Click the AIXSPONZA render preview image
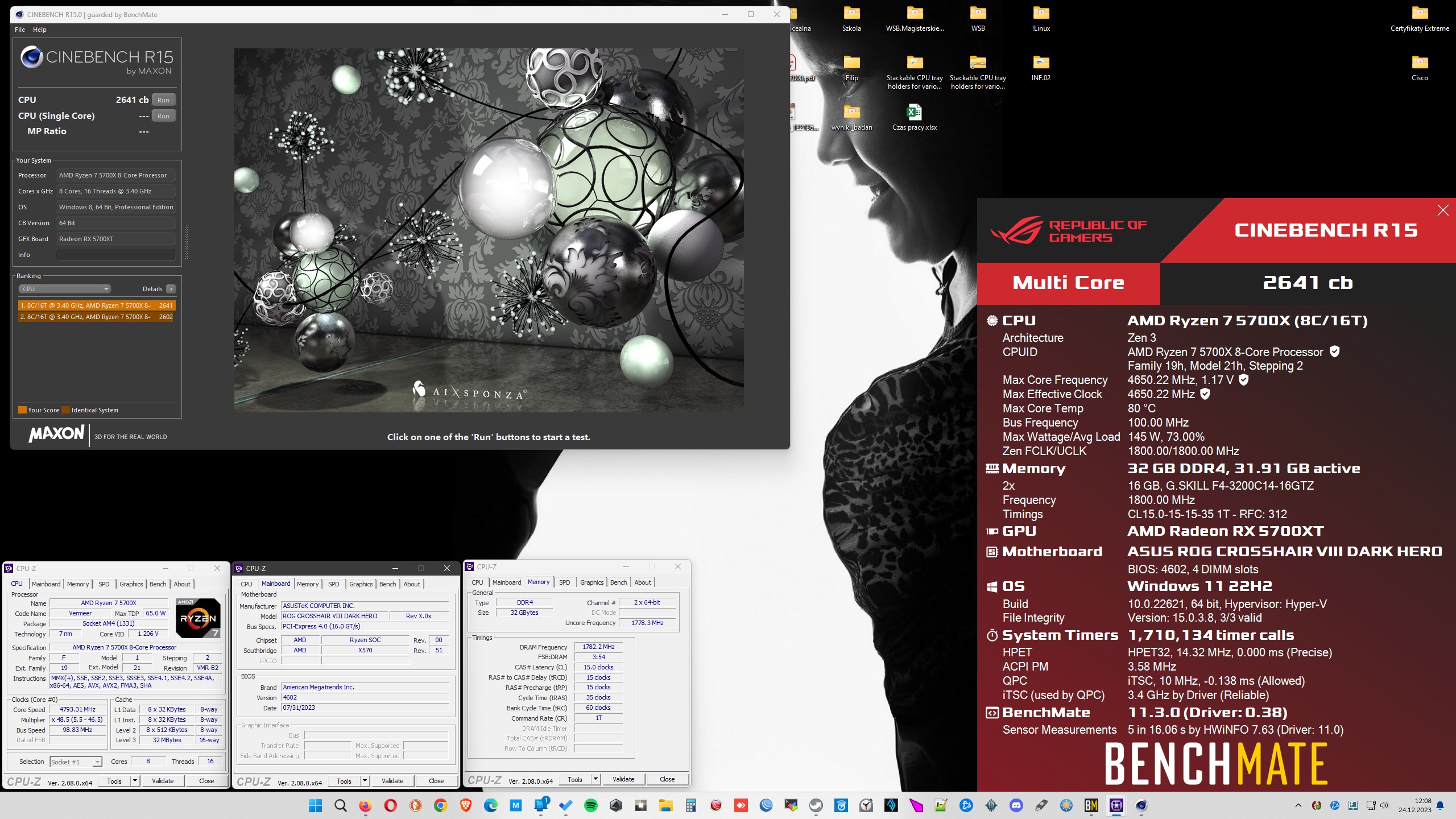 [489, 230]
